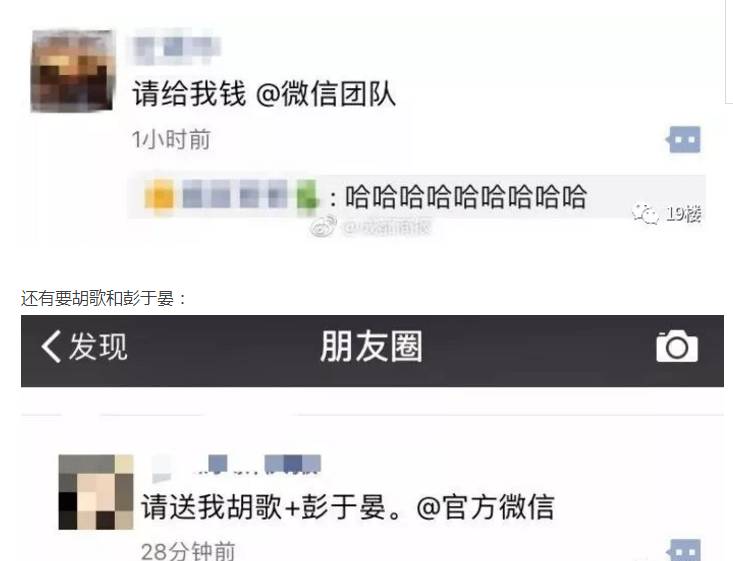Image resolution: width=733 pixels, height=561 pixels.
Task: Tap the camera icon in Moments header
Action: pyautogui.click(x=677, y=346)
